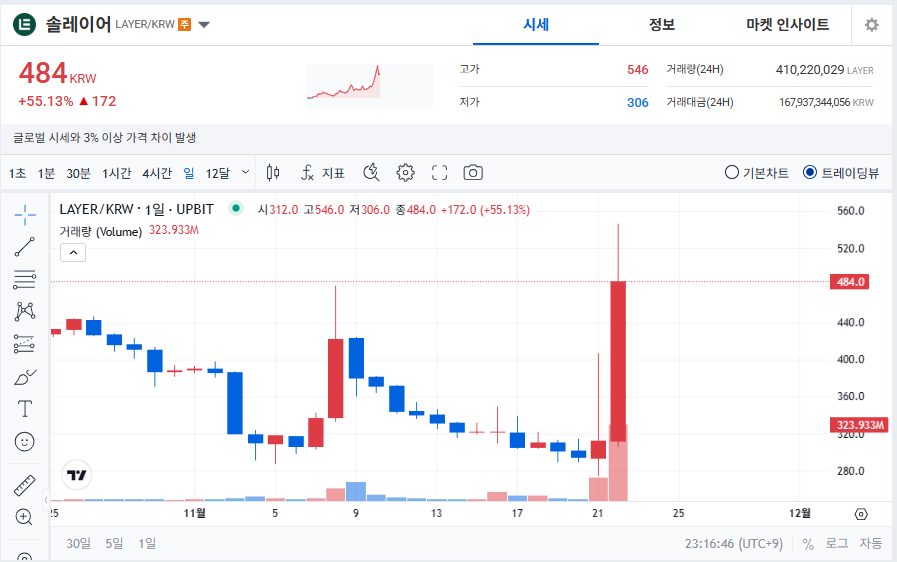Change the candlestick chart style
The width and height of the screenshot is (897, 562).
[273, 172]
